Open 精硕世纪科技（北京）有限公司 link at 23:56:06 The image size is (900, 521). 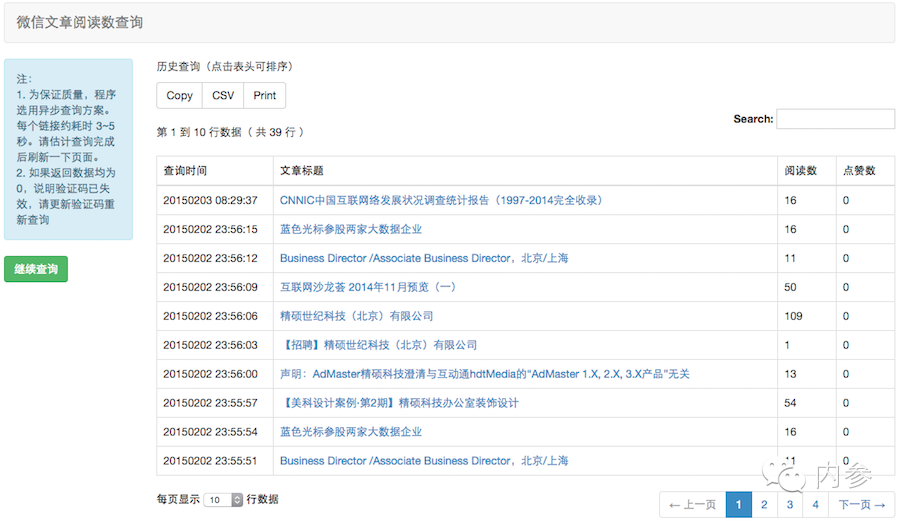[356, 316]
